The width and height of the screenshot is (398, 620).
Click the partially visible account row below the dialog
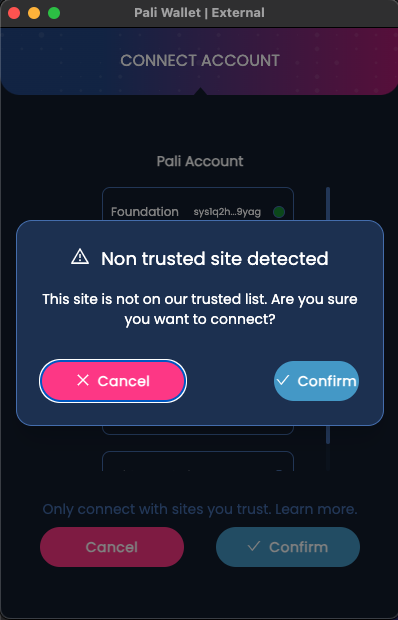click(x=198, y=461)
